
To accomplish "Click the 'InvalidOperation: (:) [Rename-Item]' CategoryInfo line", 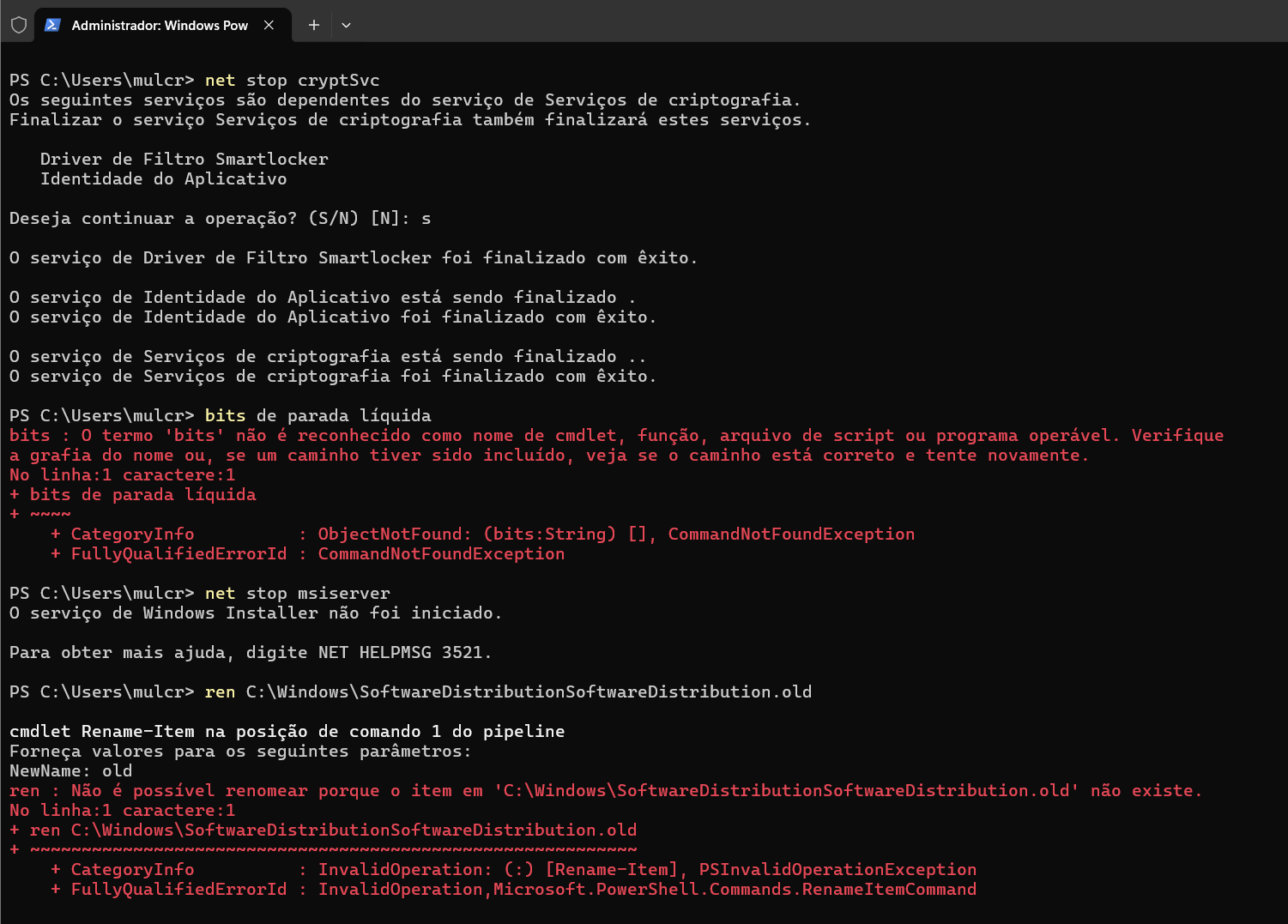I will tap(514, 869).
